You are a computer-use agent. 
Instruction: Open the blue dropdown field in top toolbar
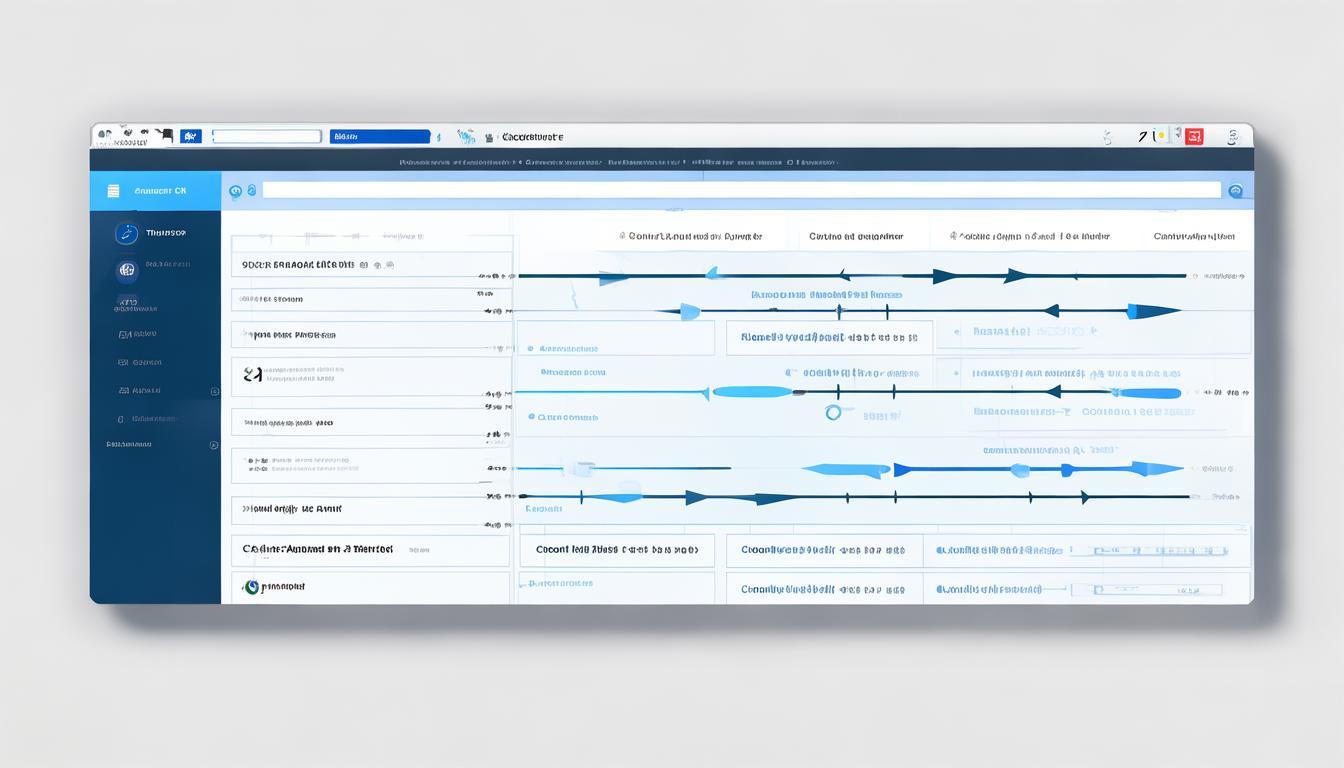[380, 136]
